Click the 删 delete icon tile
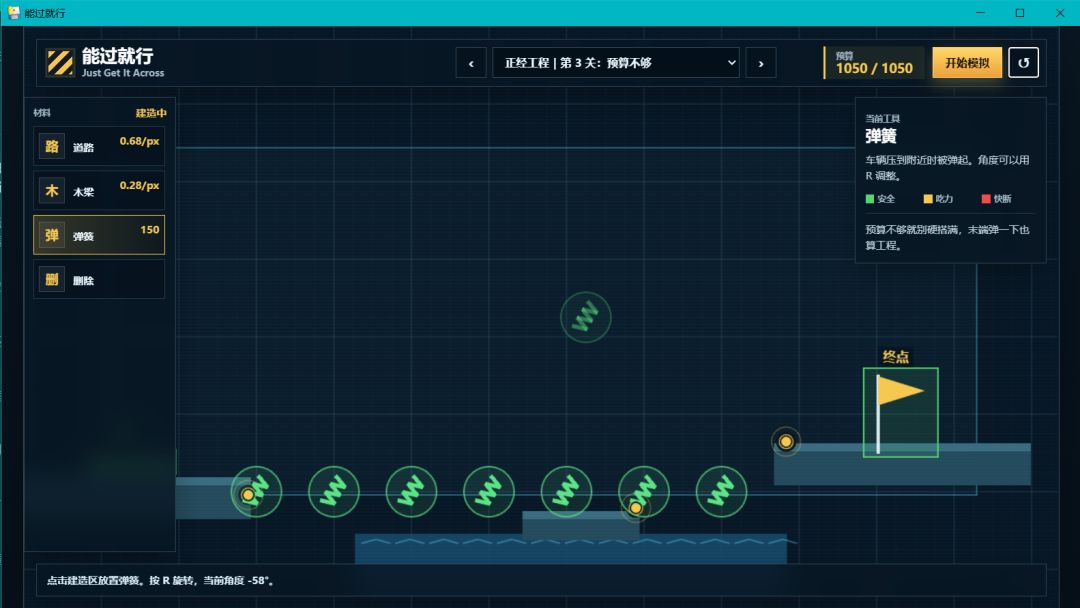This screenshot has height=608, width=1080. (52, 279)
